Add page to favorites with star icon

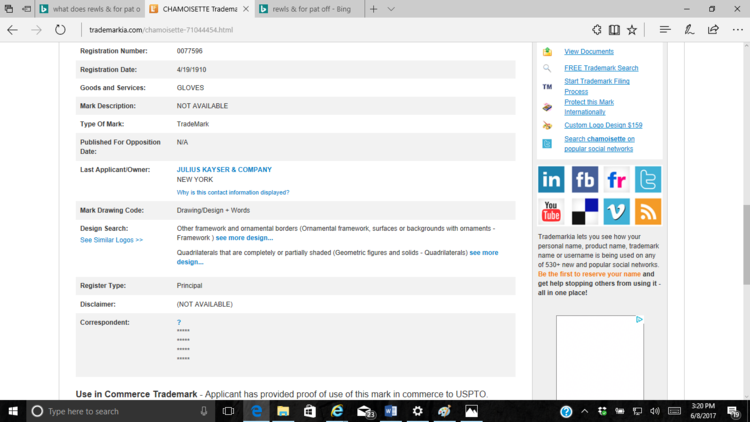pyautogui.click(x=632, y=30)
